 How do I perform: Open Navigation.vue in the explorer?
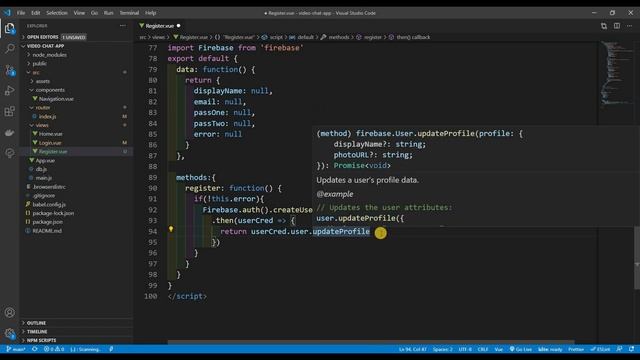pos(76,99)
